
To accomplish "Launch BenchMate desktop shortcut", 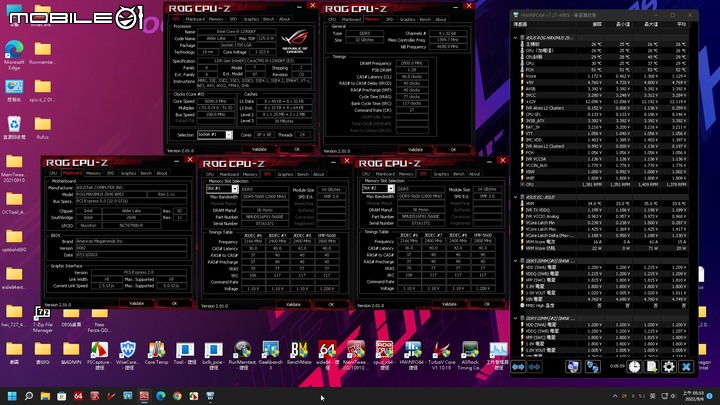I will pyautogui.click(x=299, y=354).
